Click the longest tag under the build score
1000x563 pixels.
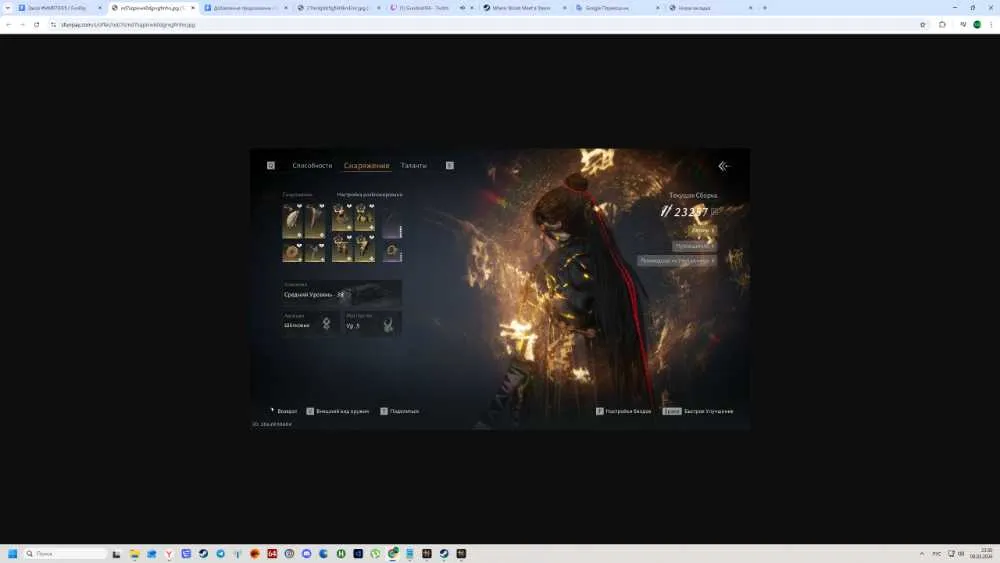coord(677,261)
